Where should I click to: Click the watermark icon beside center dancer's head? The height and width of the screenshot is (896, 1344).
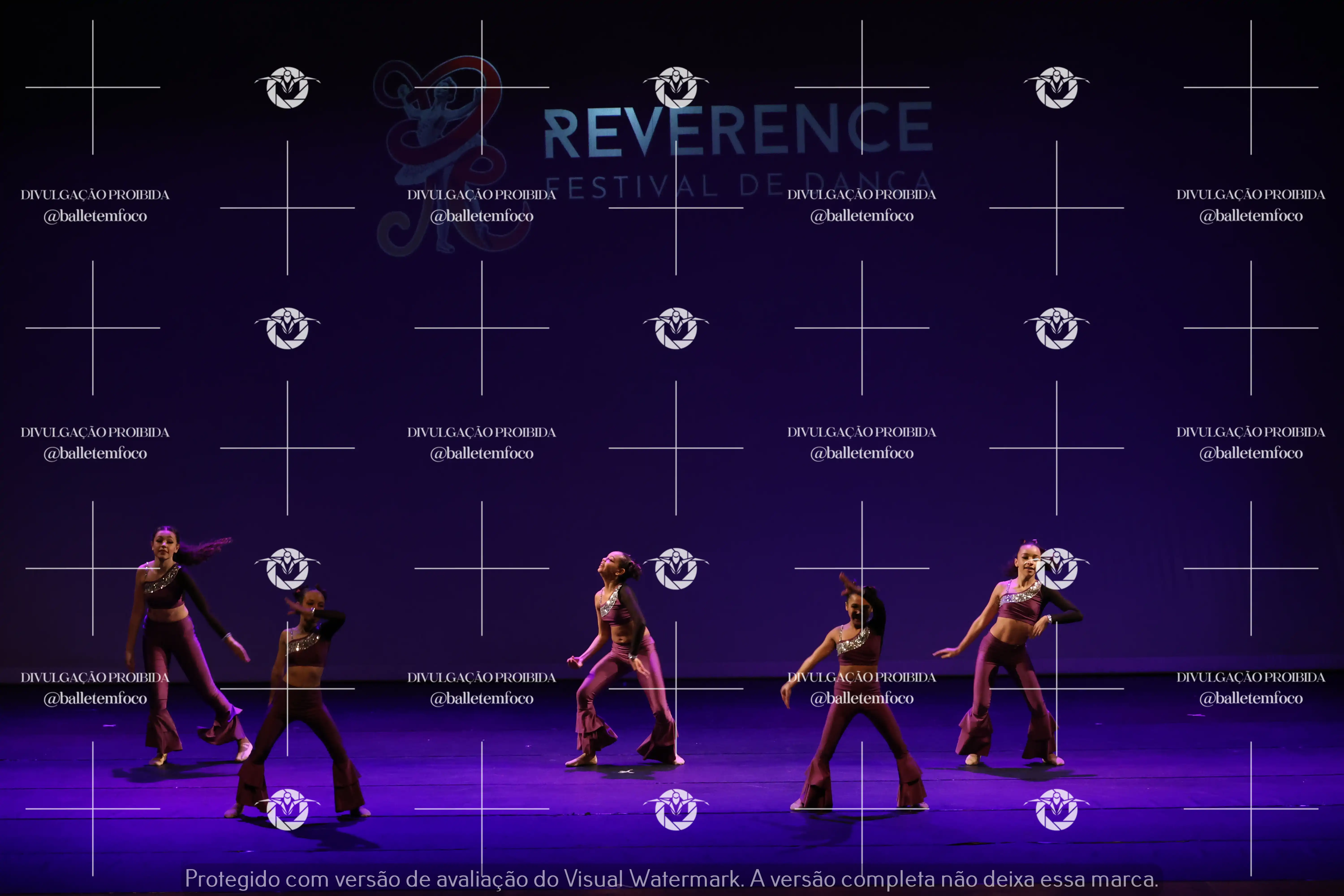[x=676, y=568]
